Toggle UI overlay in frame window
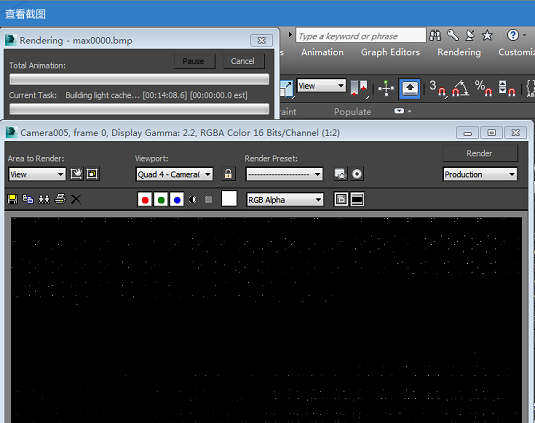This screenshot has width=535, height=423. tap(341, 200)
